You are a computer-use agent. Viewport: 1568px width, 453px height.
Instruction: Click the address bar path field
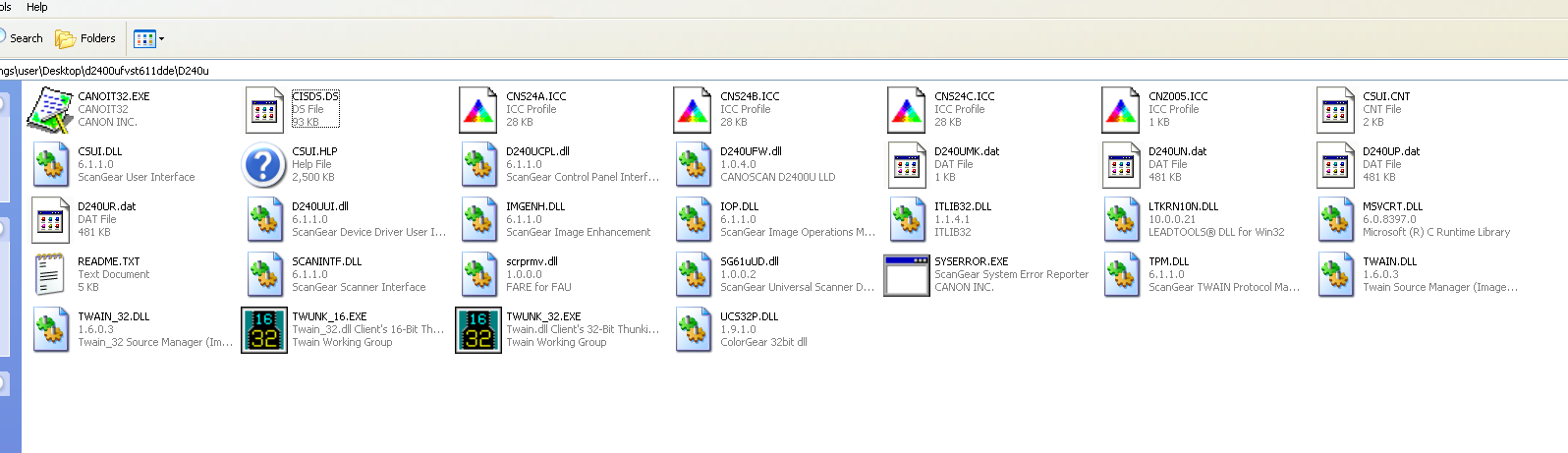pos(784,71)
